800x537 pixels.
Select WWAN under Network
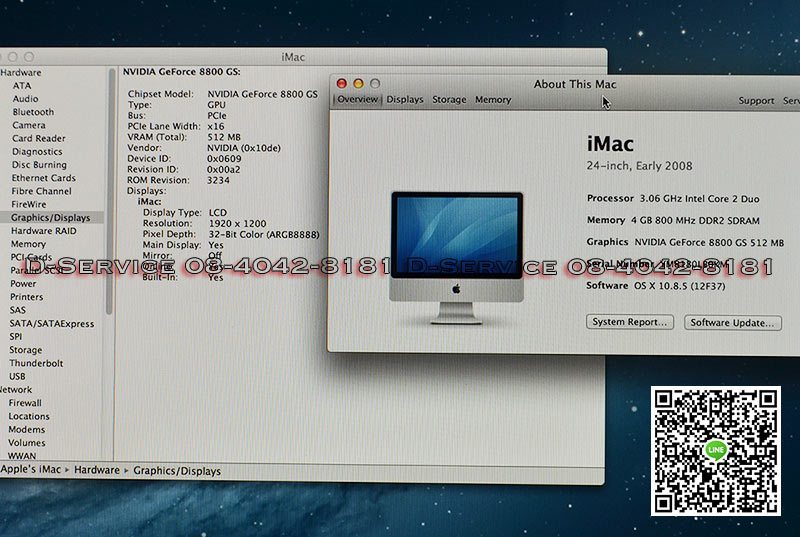pyautogui.click(x=22, y=455)
